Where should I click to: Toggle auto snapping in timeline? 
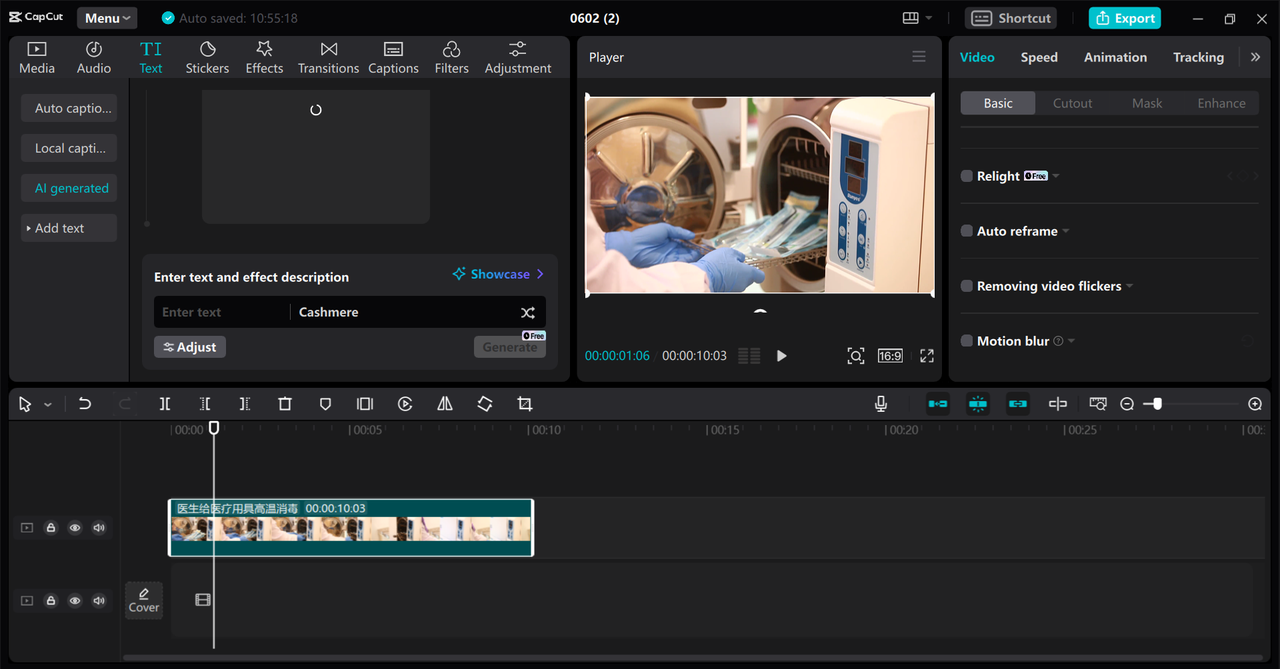(978, 404)
